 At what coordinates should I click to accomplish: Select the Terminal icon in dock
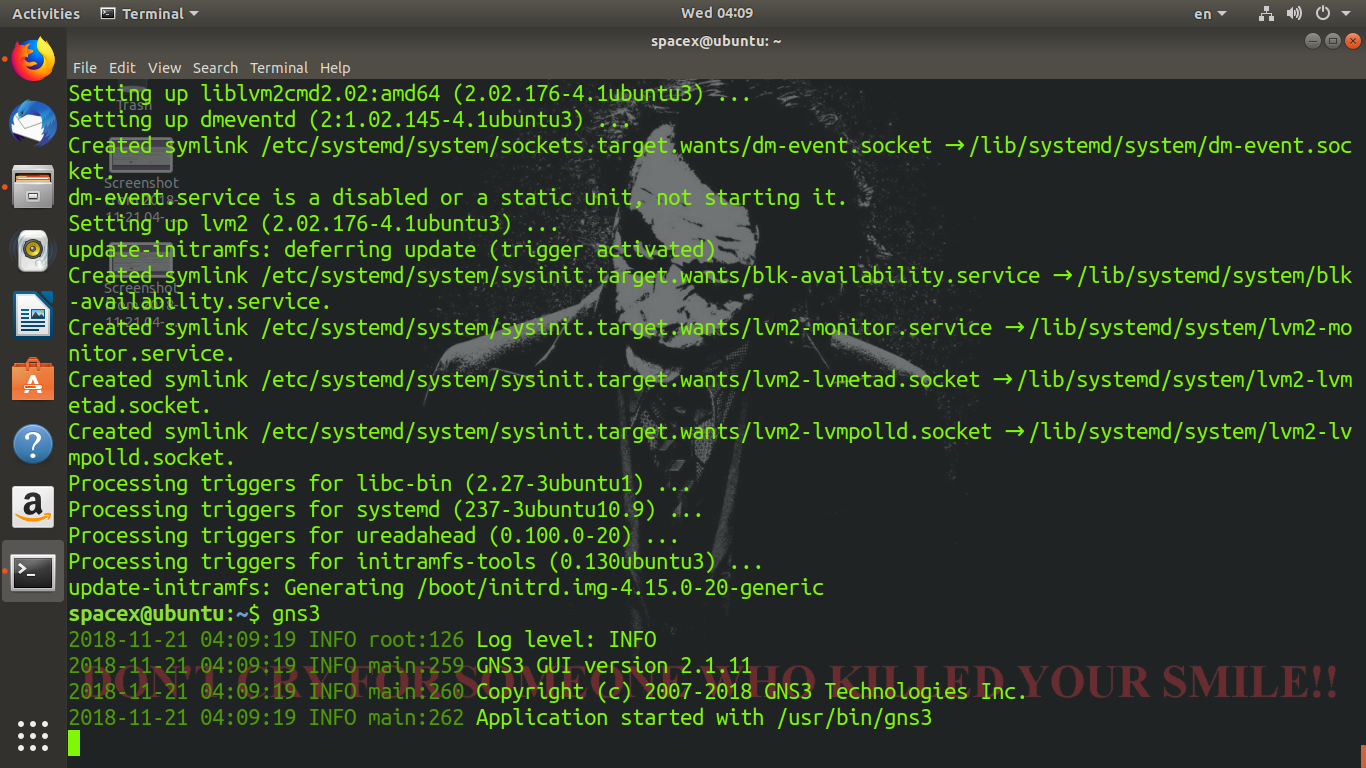[x=33, y=572]
